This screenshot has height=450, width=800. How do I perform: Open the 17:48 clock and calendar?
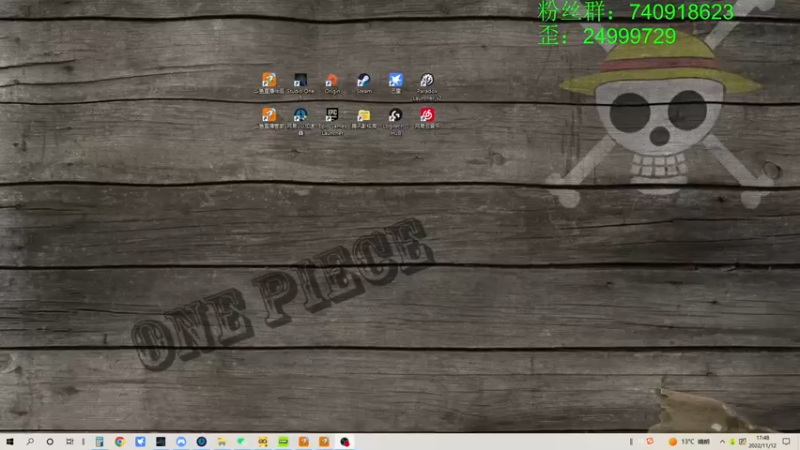[762, 441]
